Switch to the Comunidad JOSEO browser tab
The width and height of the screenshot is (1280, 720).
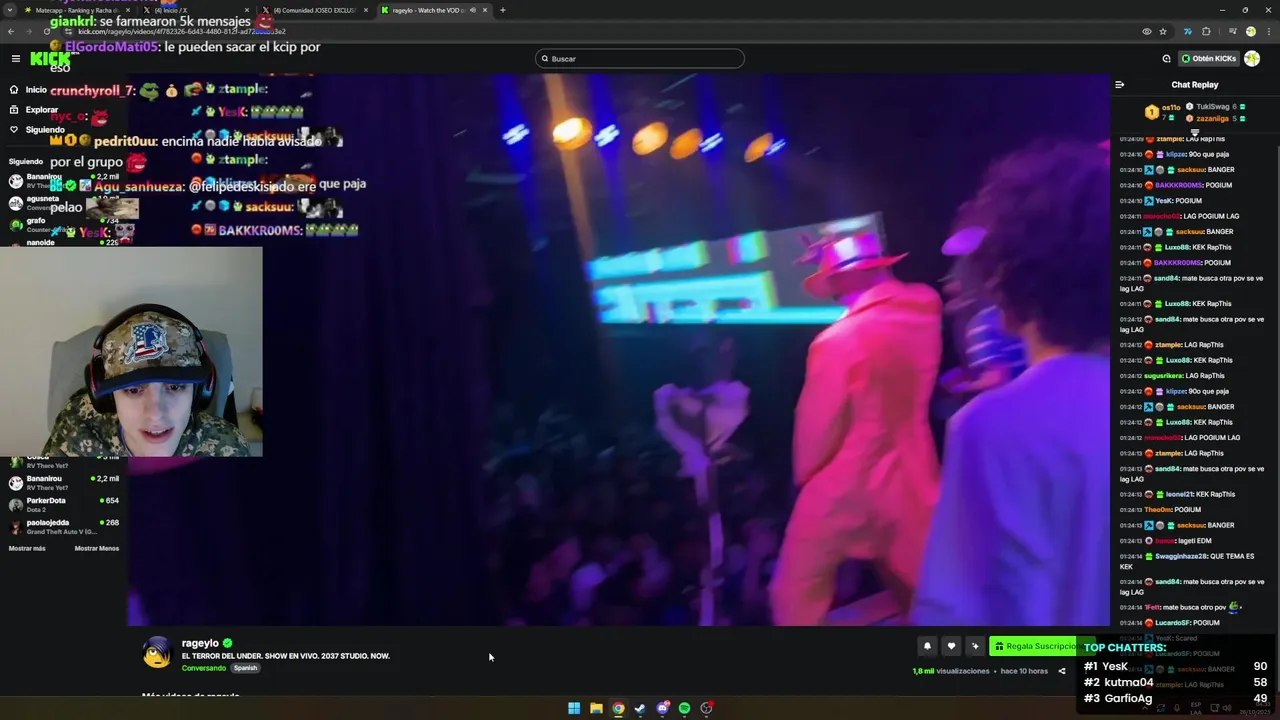click(314, 10)
